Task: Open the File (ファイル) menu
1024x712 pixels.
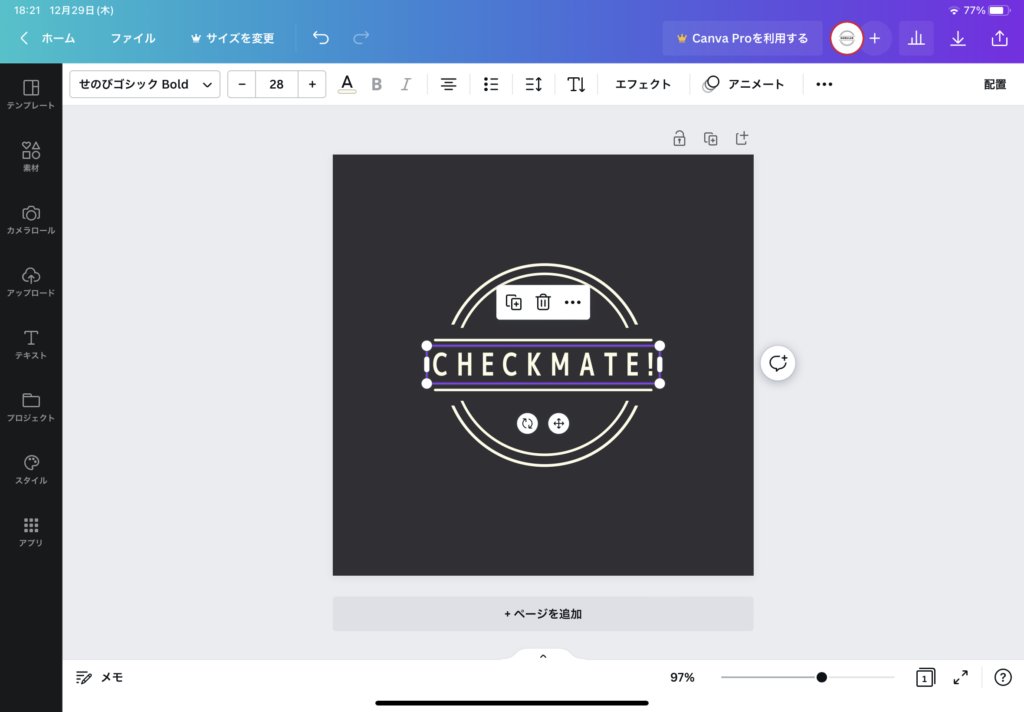Action: pos(132,38)
